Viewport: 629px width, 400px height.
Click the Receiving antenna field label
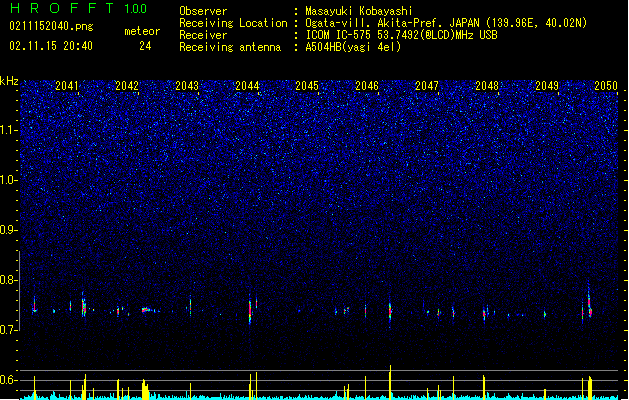point(230,47)
